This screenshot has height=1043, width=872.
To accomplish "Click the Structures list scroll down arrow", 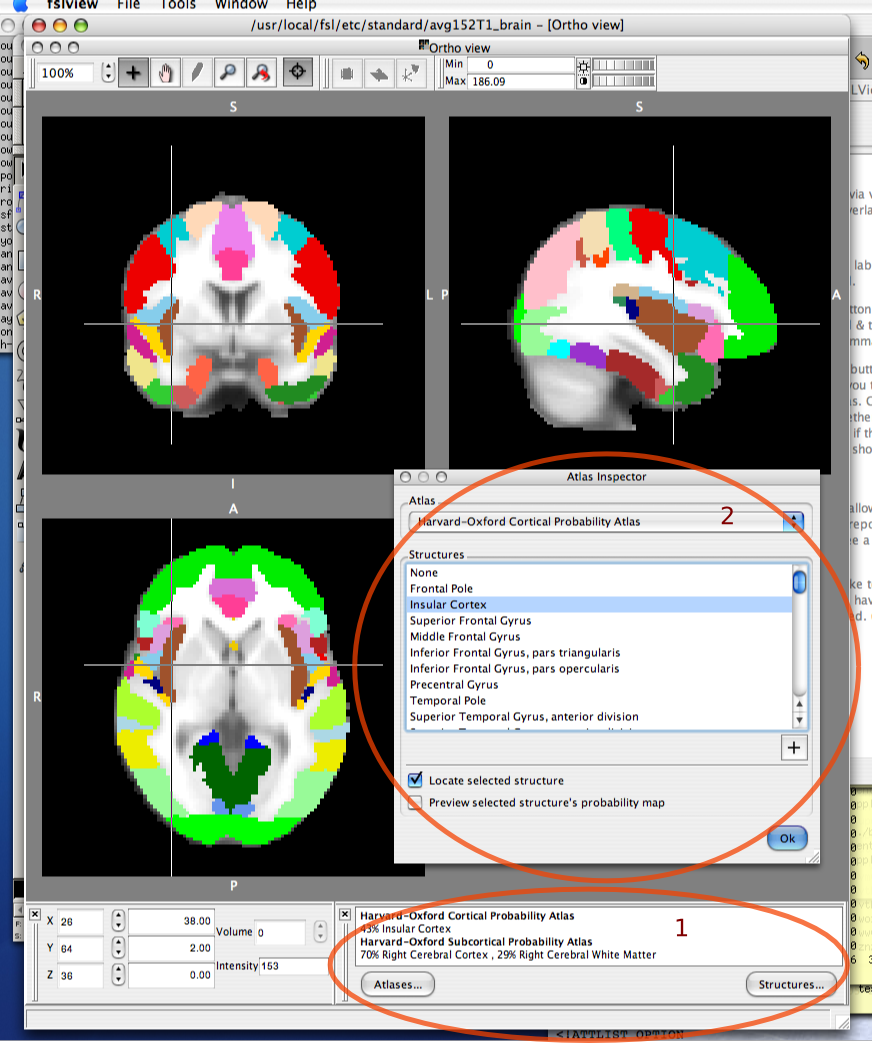I will [799, 720].
